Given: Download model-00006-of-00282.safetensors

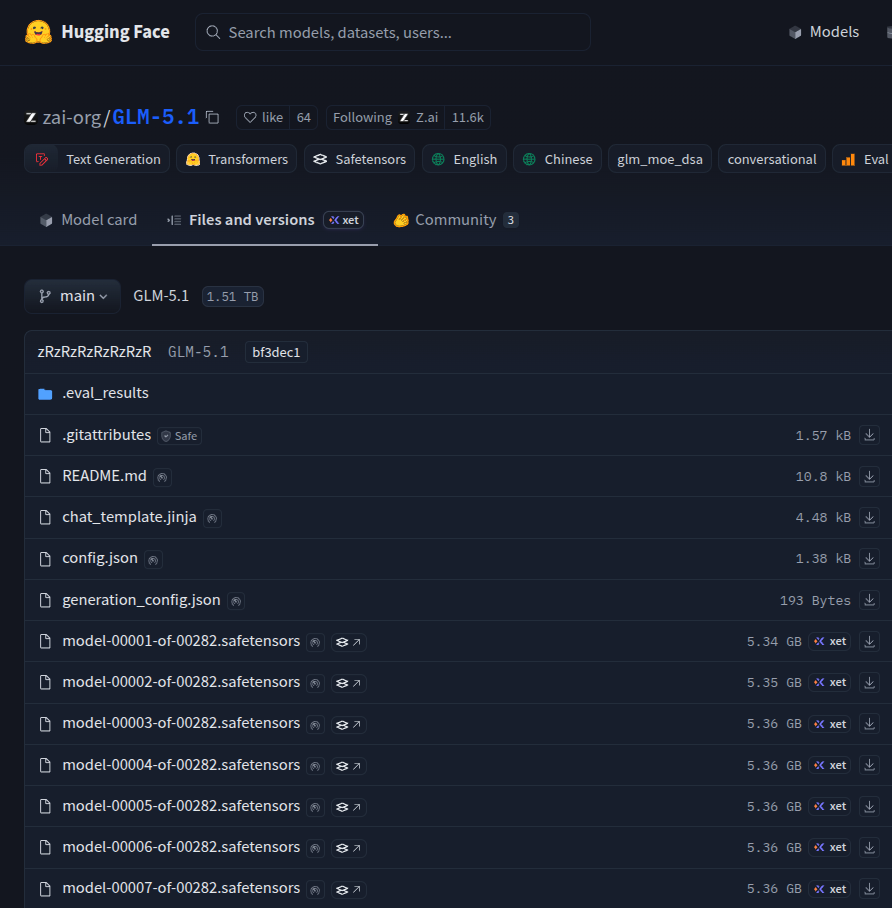Looking at the screenshot, I should tap(869, 848).
